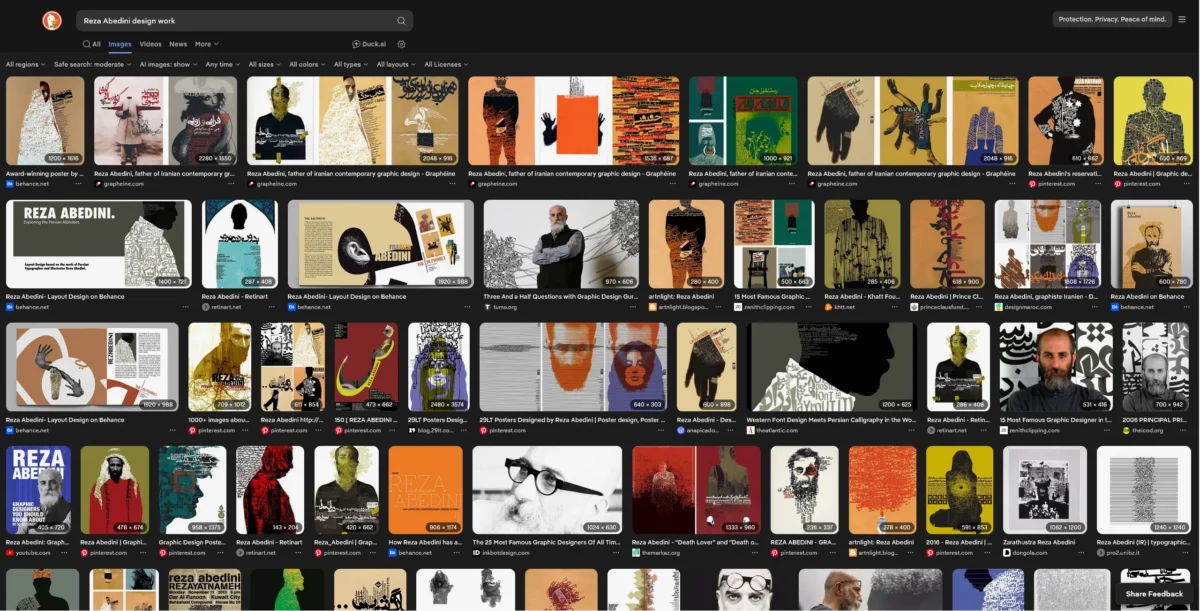Screen dimensions: 1200x611
Task: Click the YouTube favicon under first bottom-row result
Action: (x=10, y=552)
